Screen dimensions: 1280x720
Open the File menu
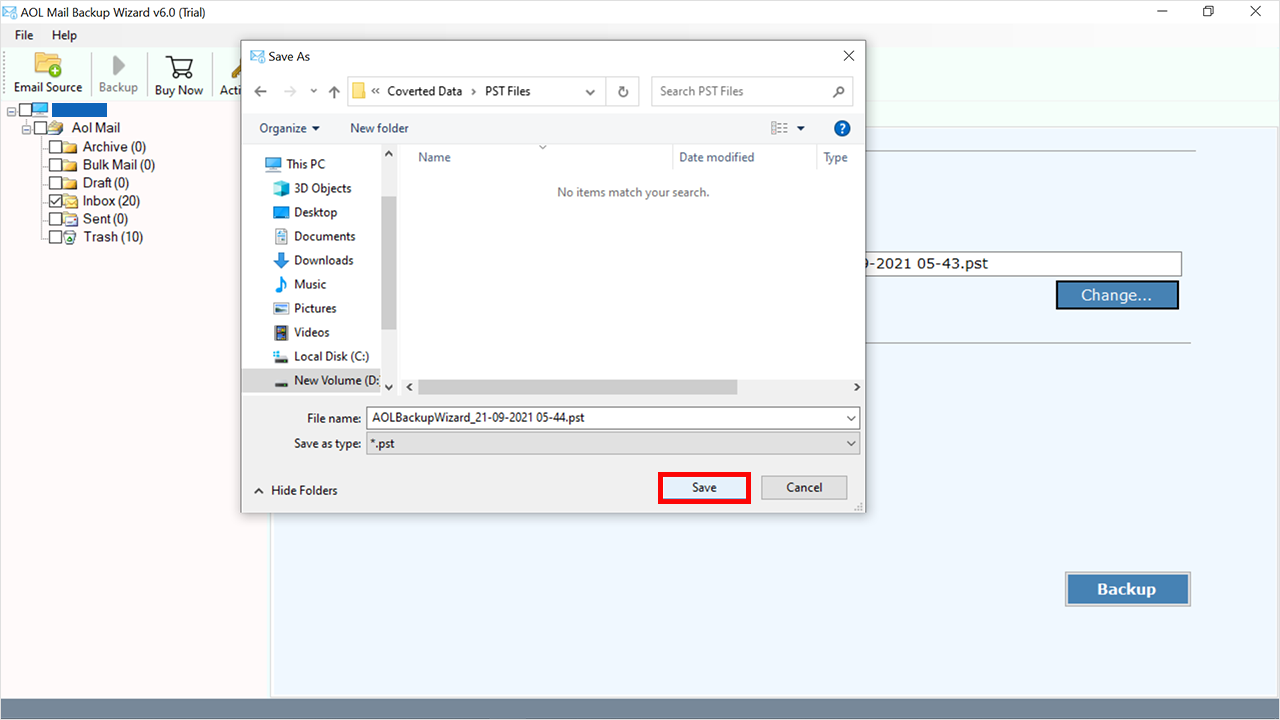click(x=24, y=35)
